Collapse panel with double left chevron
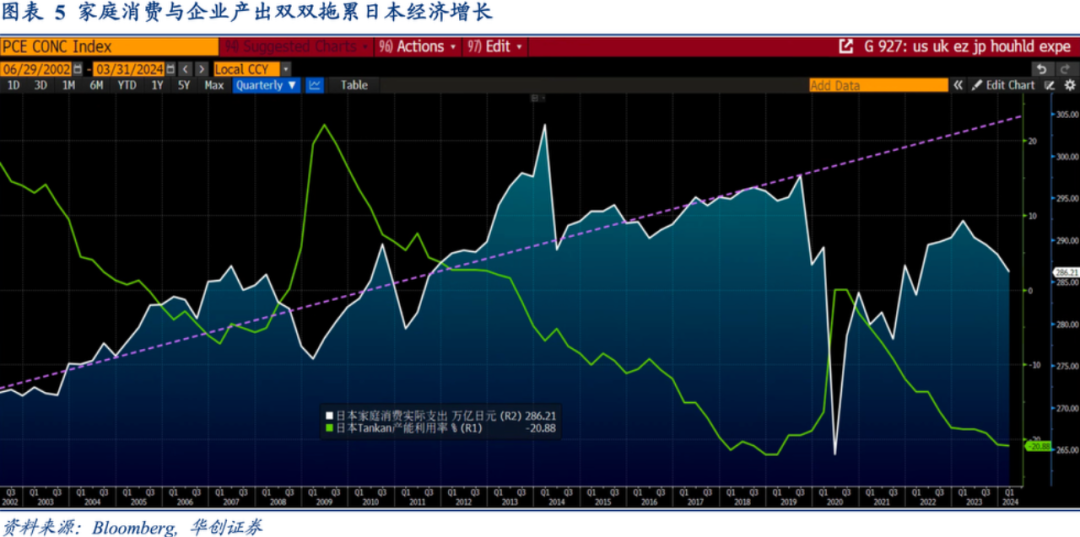The image size is (1080, 537). (x=957, y=85)
